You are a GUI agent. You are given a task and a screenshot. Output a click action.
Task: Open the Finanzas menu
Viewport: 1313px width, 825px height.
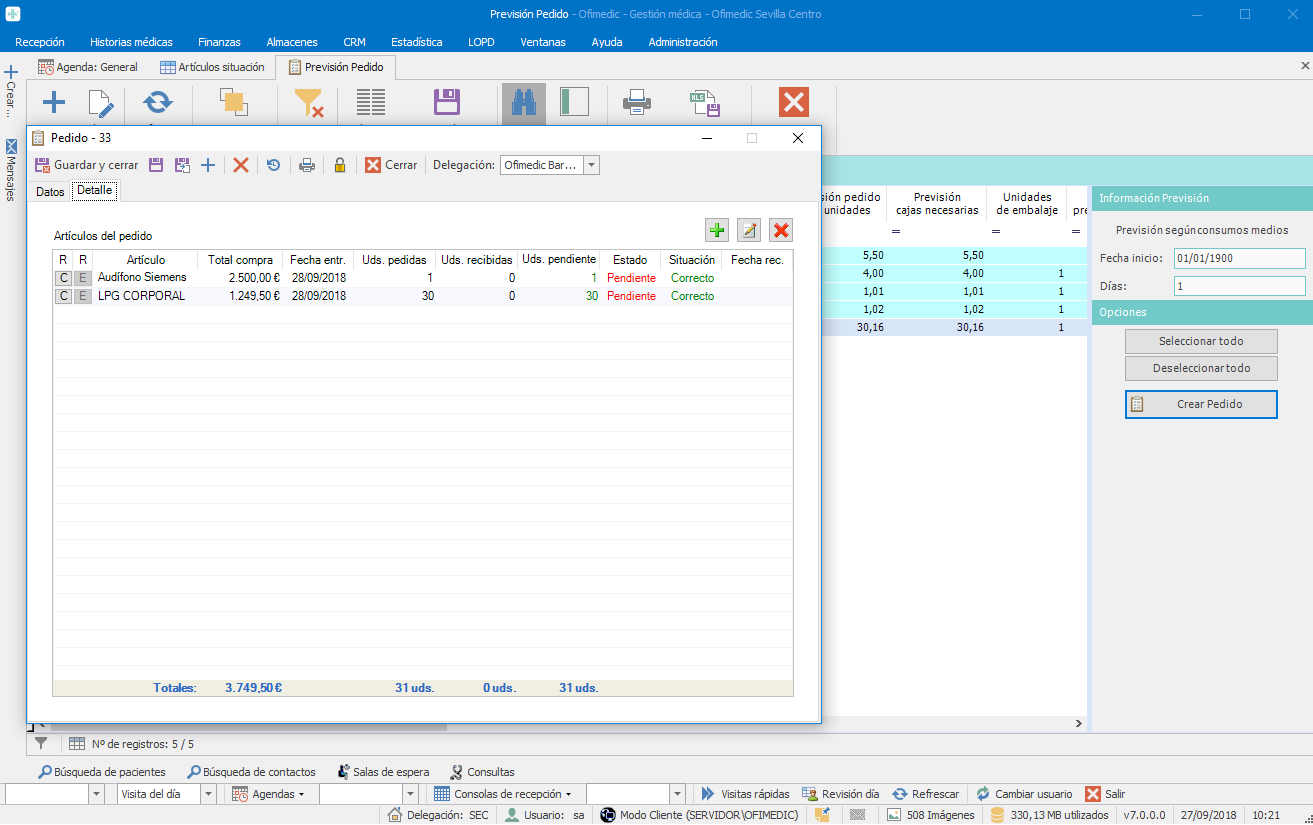click(219, 42)
